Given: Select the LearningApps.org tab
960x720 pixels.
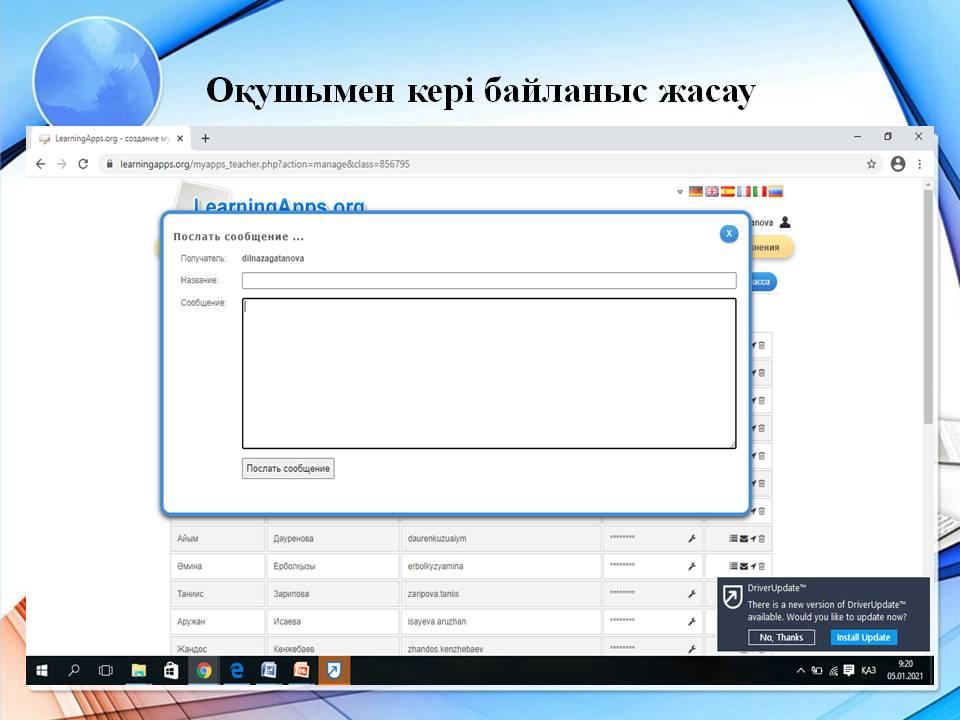Looking at the screenshot, I should (110, 138).
